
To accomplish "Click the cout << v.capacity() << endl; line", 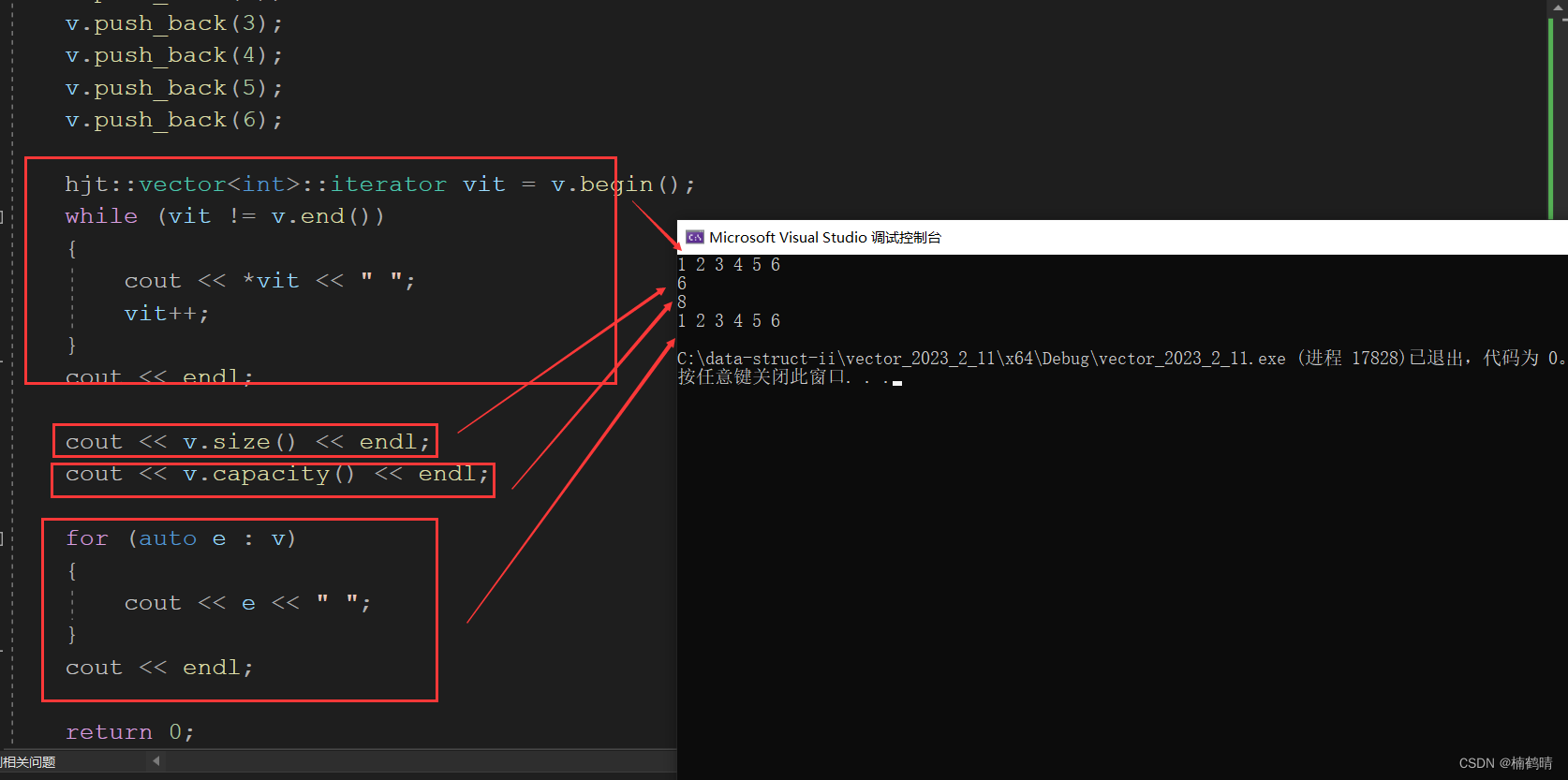I will (x=277, y=475).
